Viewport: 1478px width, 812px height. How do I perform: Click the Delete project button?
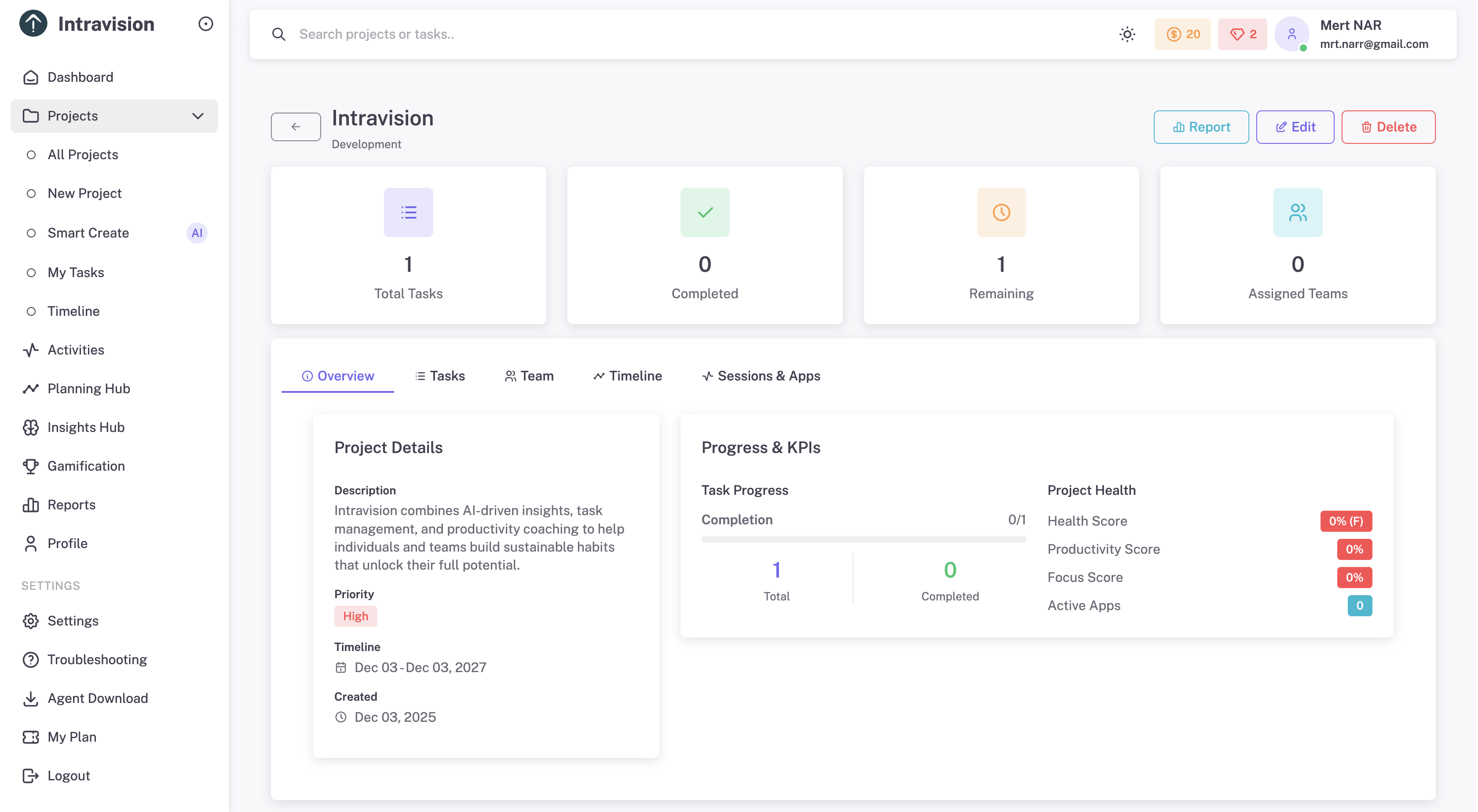[1389, 127]
